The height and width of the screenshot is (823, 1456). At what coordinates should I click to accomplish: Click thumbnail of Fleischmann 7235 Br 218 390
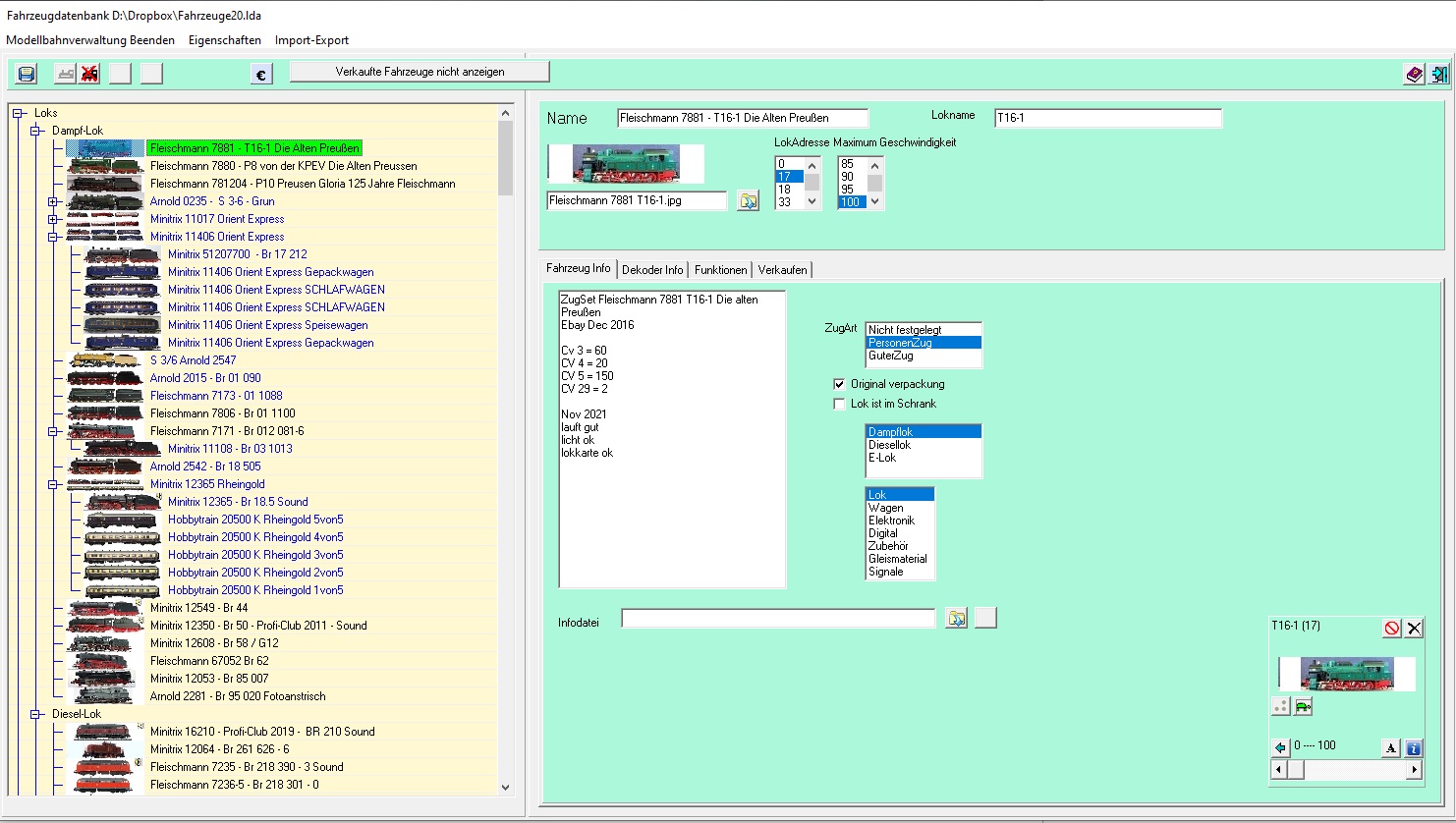click(105, 767)
